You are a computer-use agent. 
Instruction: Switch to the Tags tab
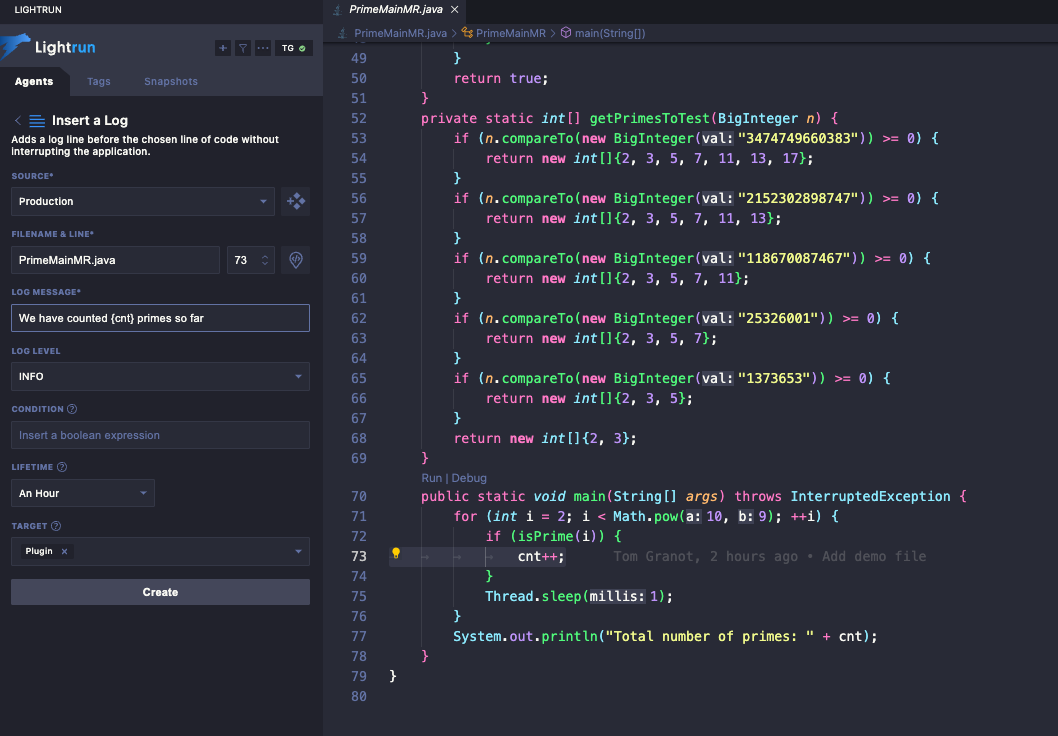pyautogui.click(x=99, y=81)
